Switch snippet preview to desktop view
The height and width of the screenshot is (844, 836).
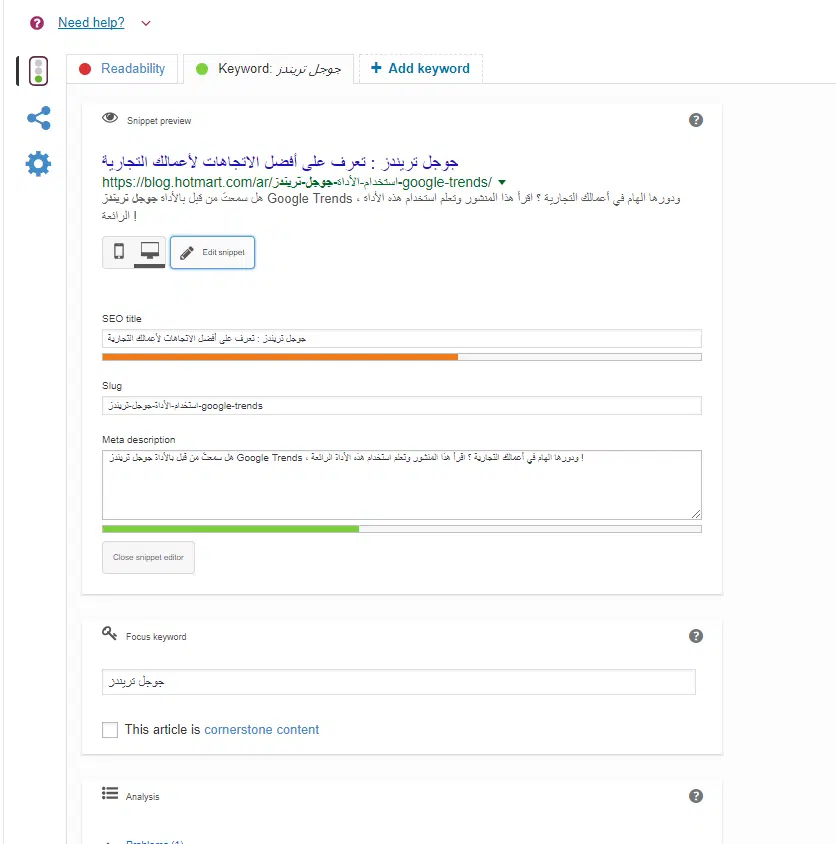click(x=150, y=251)
